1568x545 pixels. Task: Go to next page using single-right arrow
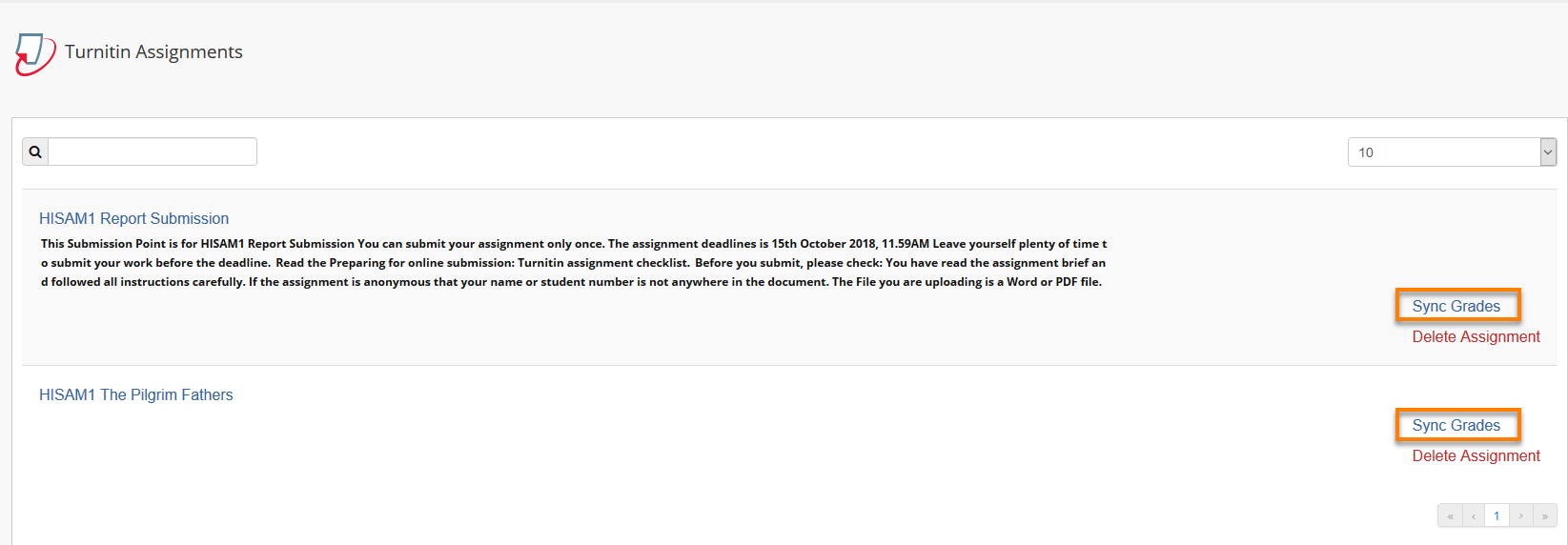[1520, 515]
